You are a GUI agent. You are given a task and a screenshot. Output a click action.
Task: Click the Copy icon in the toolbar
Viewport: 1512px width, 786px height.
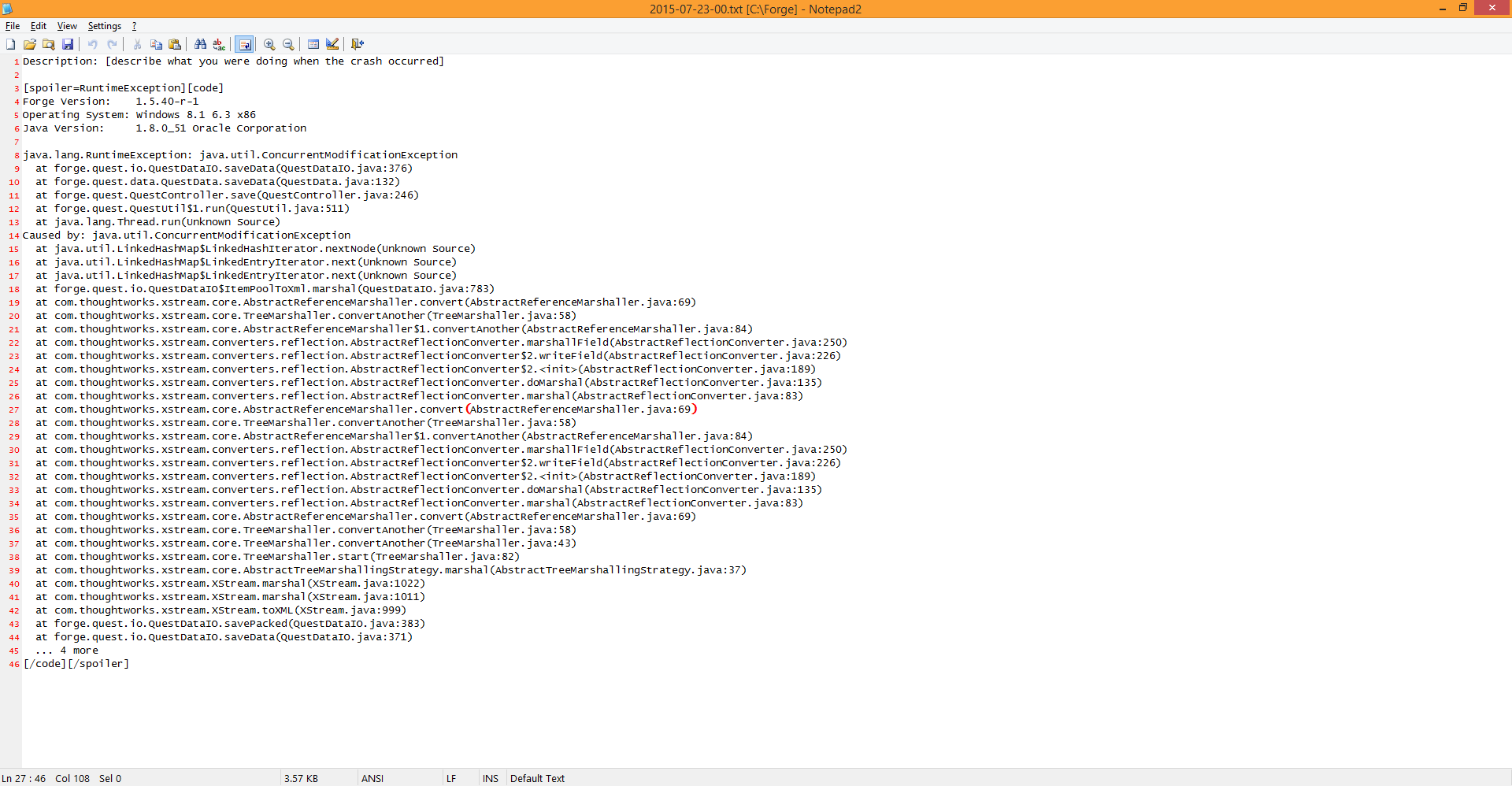click(x=156, y=44)
